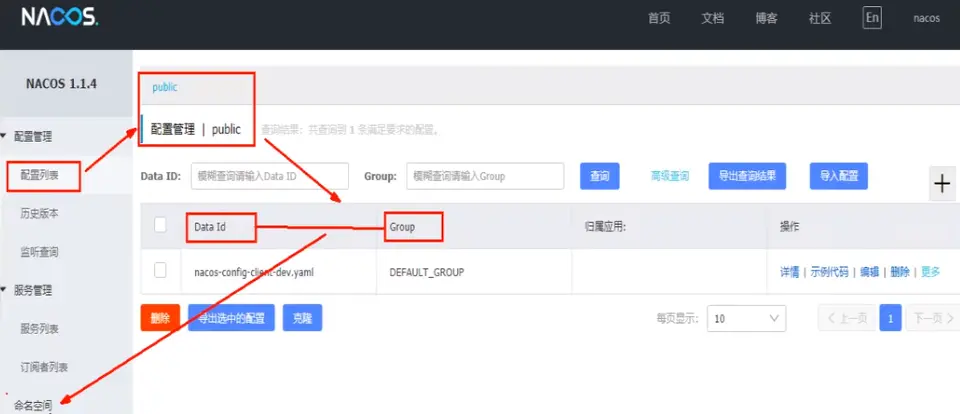Open 文档 in top navigation
This screenshot has height=414, width=960.
pos(713,18)
